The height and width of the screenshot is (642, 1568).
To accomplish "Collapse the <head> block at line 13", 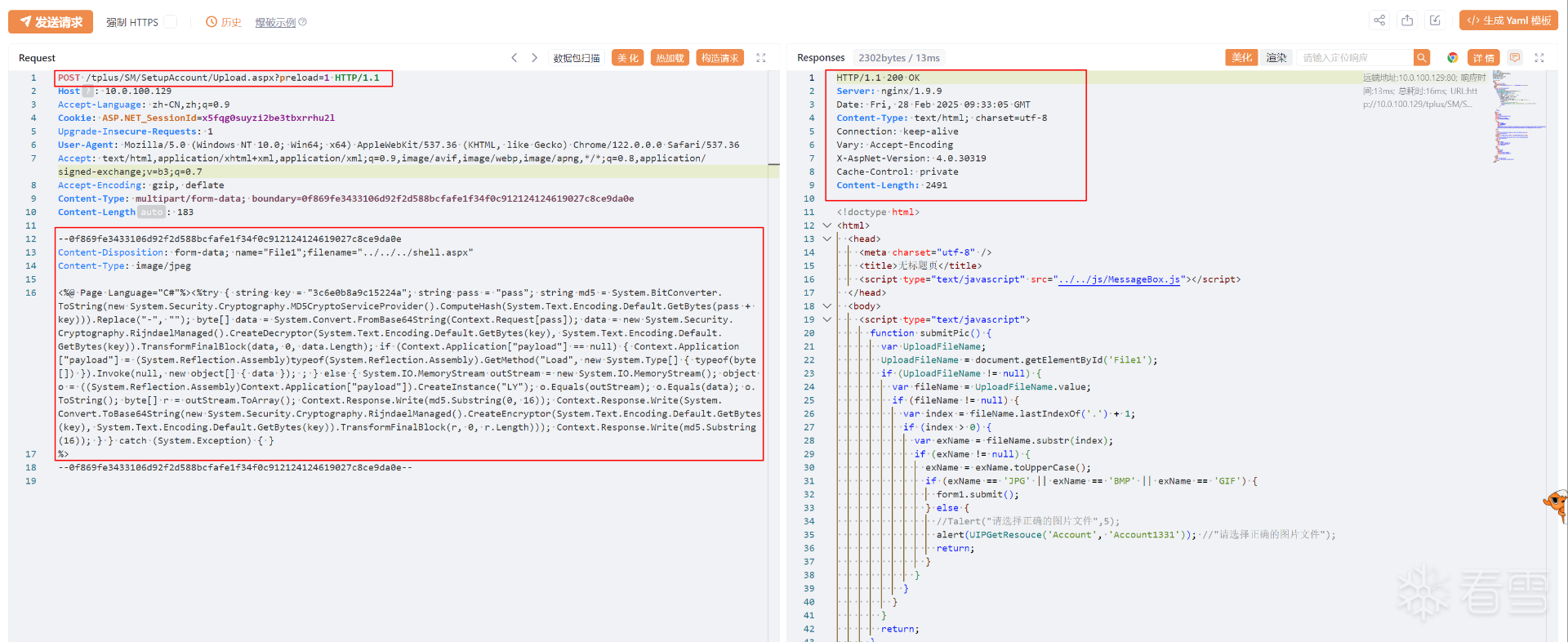I will (827, 239).
